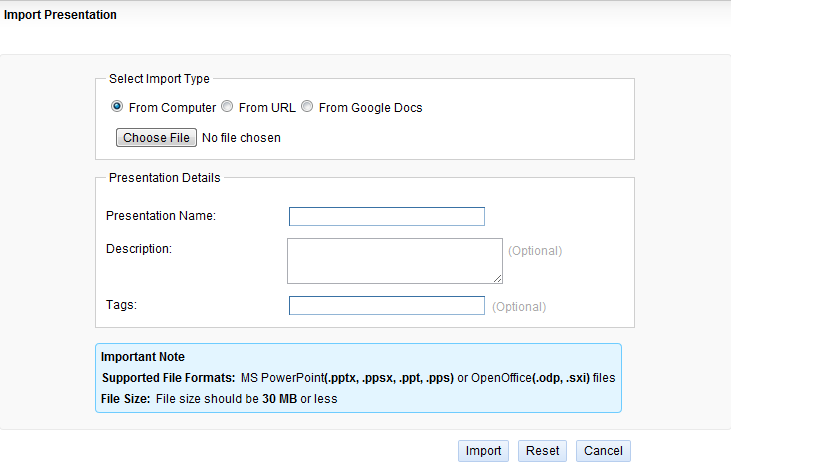Choose the From Google Docs option

pos(308,107)
